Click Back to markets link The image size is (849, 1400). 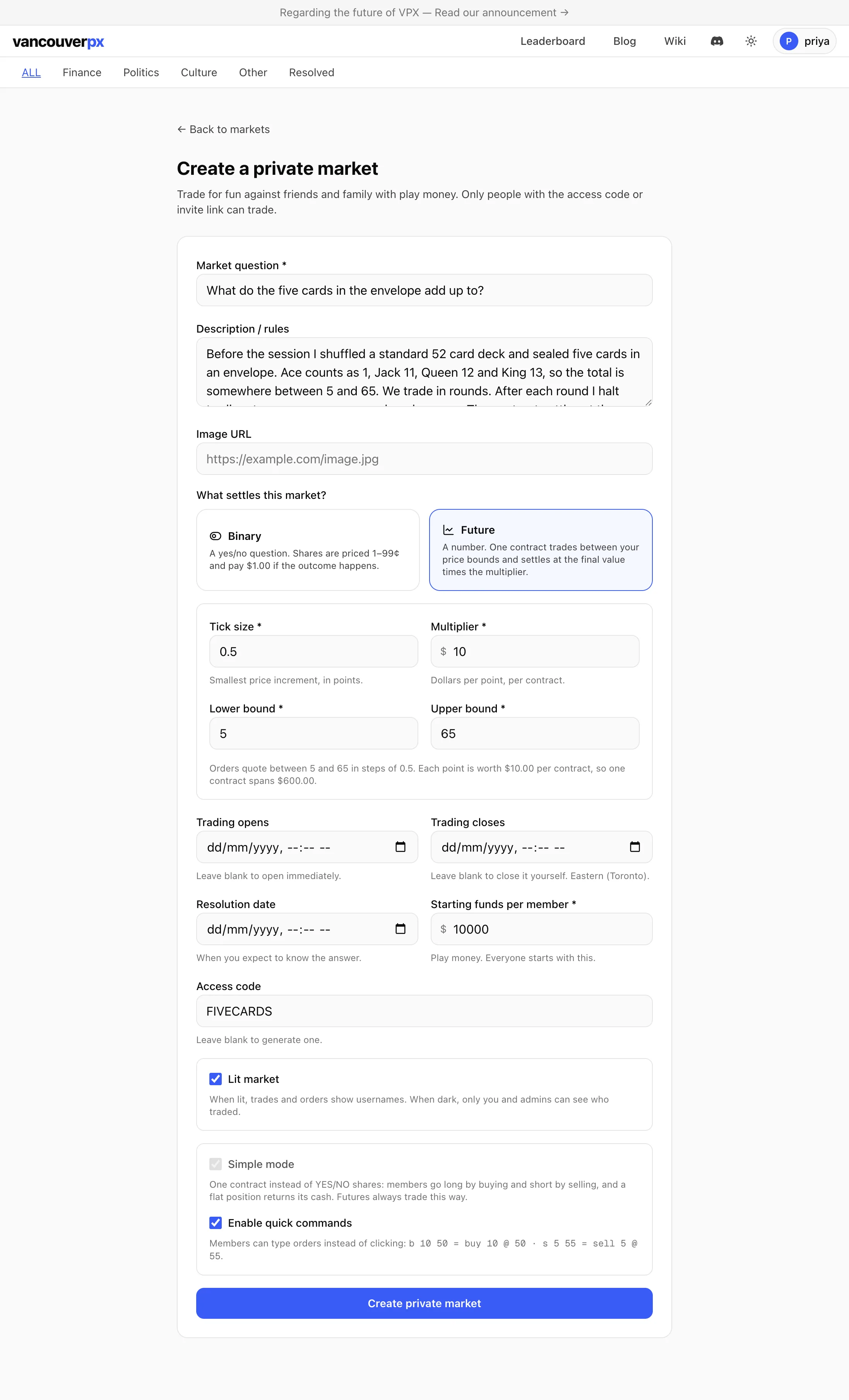[x=224, y=129]
